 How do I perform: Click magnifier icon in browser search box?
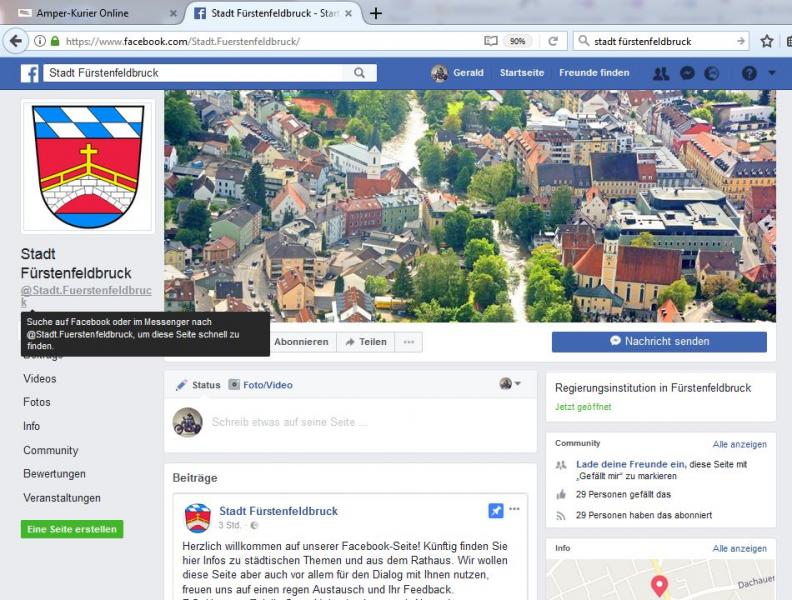583,41
